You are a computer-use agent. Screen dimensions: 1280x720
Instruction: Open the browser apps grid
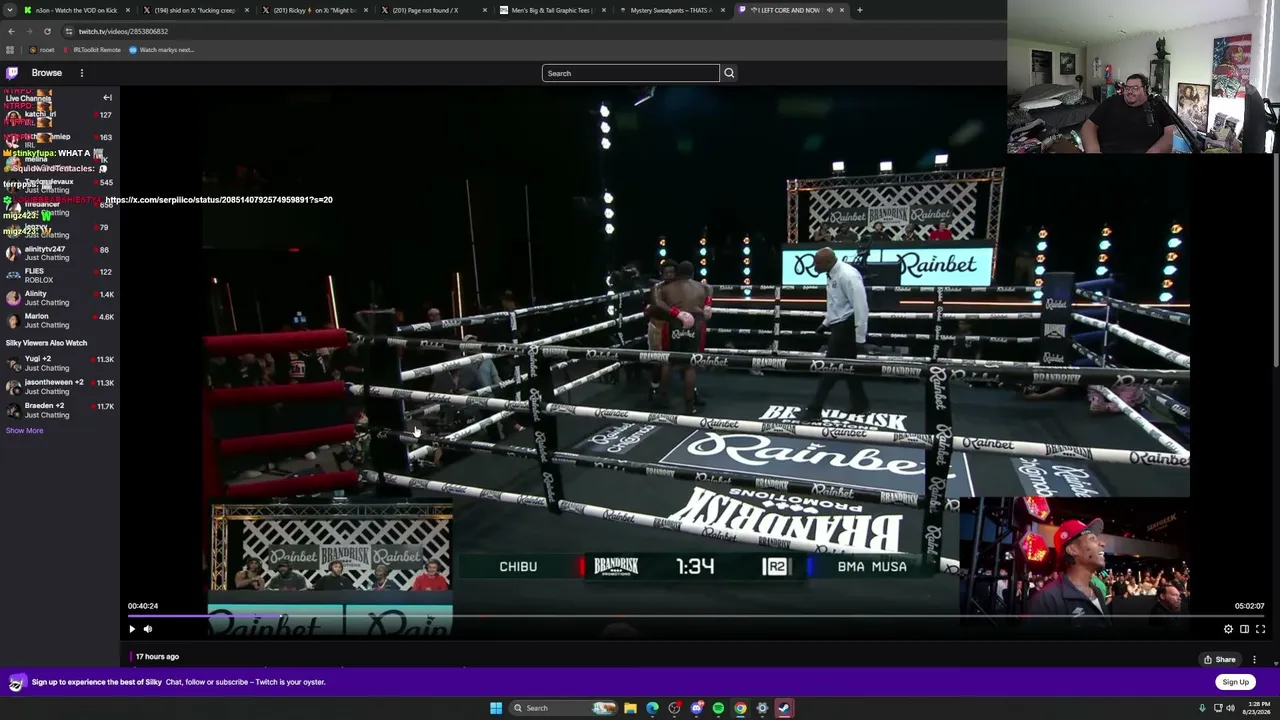point(10,50)
